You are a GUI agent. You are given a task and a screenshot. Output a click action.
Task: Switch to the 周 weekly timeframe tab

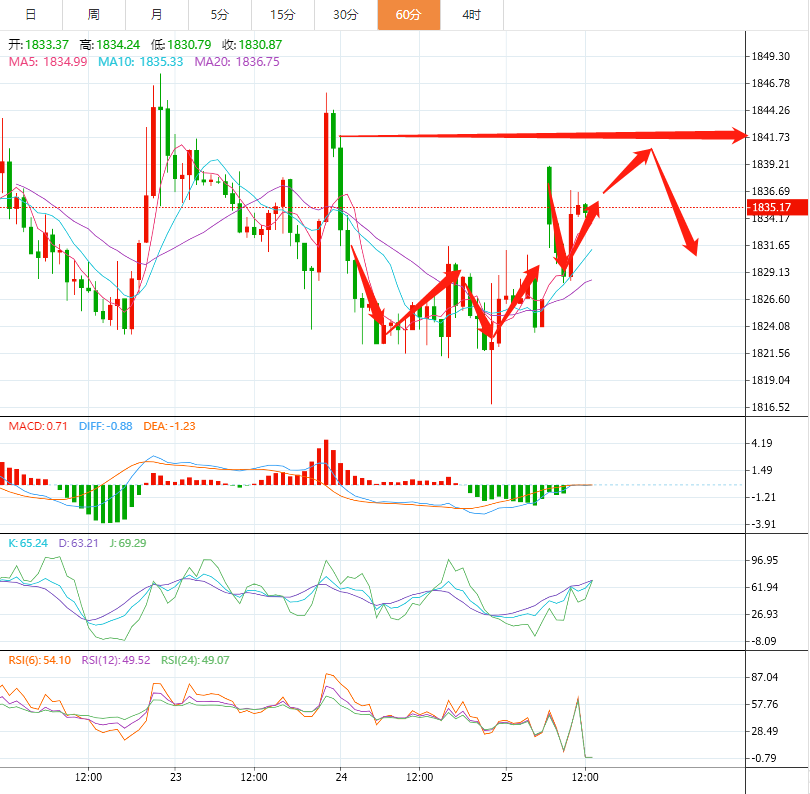click(x=94, y=14)
